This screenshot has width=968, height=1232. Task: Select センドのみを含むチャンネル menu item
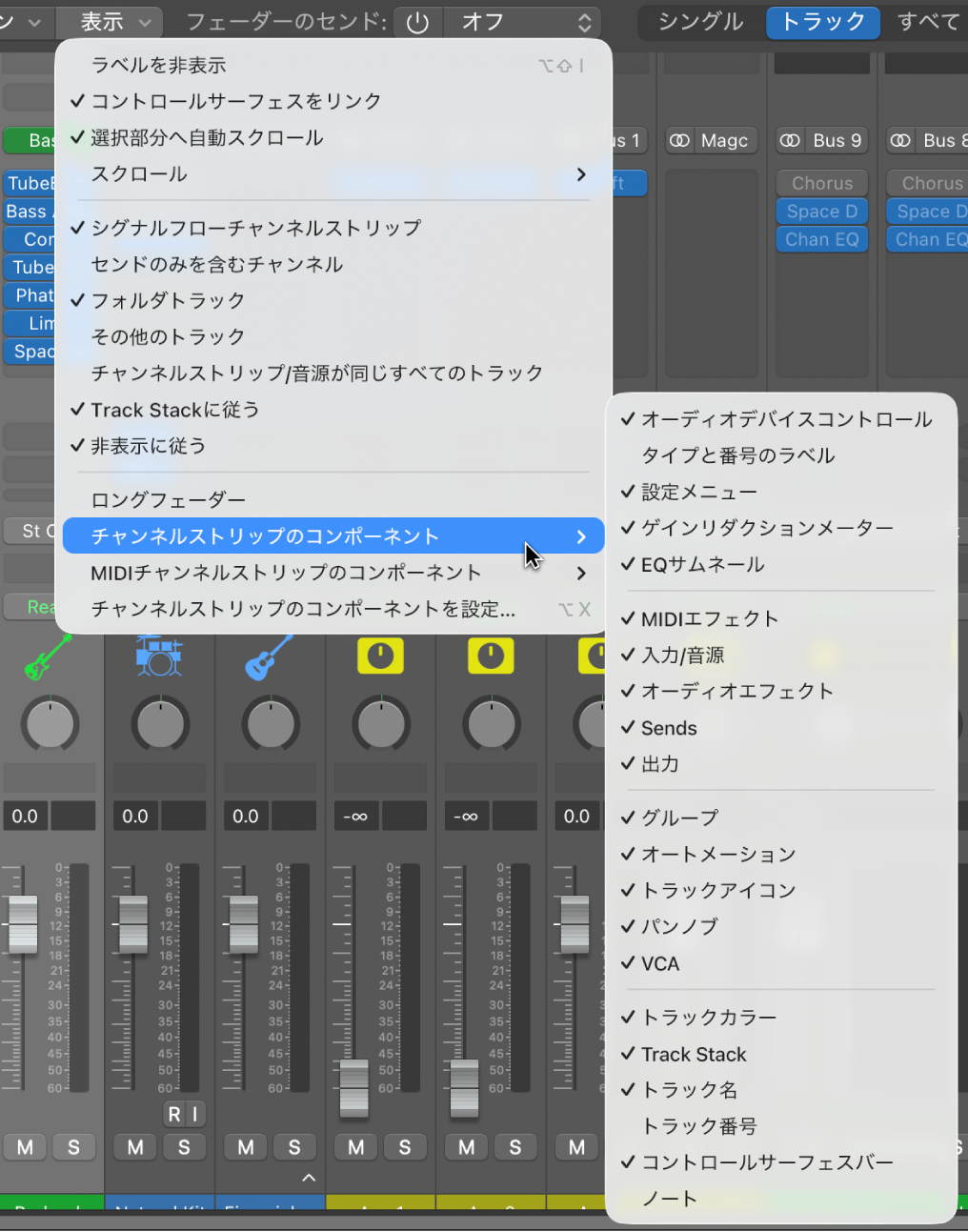(333, 264)
